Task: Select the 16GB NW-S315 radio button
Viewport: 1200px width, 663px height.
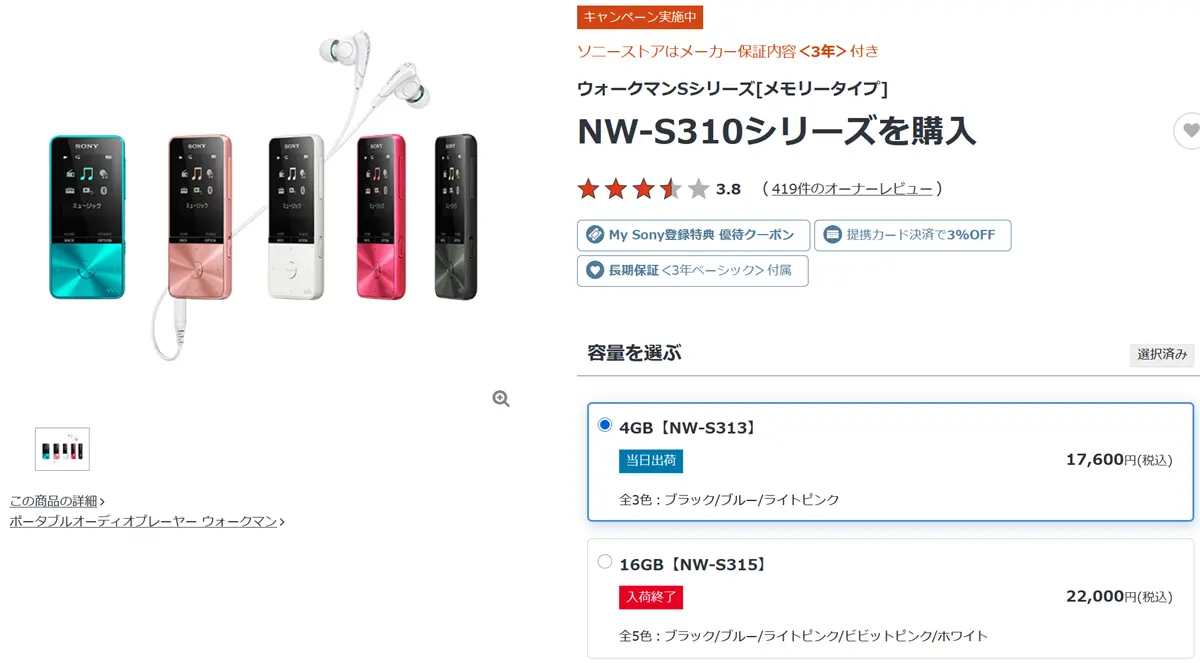Action: [604, 562]
